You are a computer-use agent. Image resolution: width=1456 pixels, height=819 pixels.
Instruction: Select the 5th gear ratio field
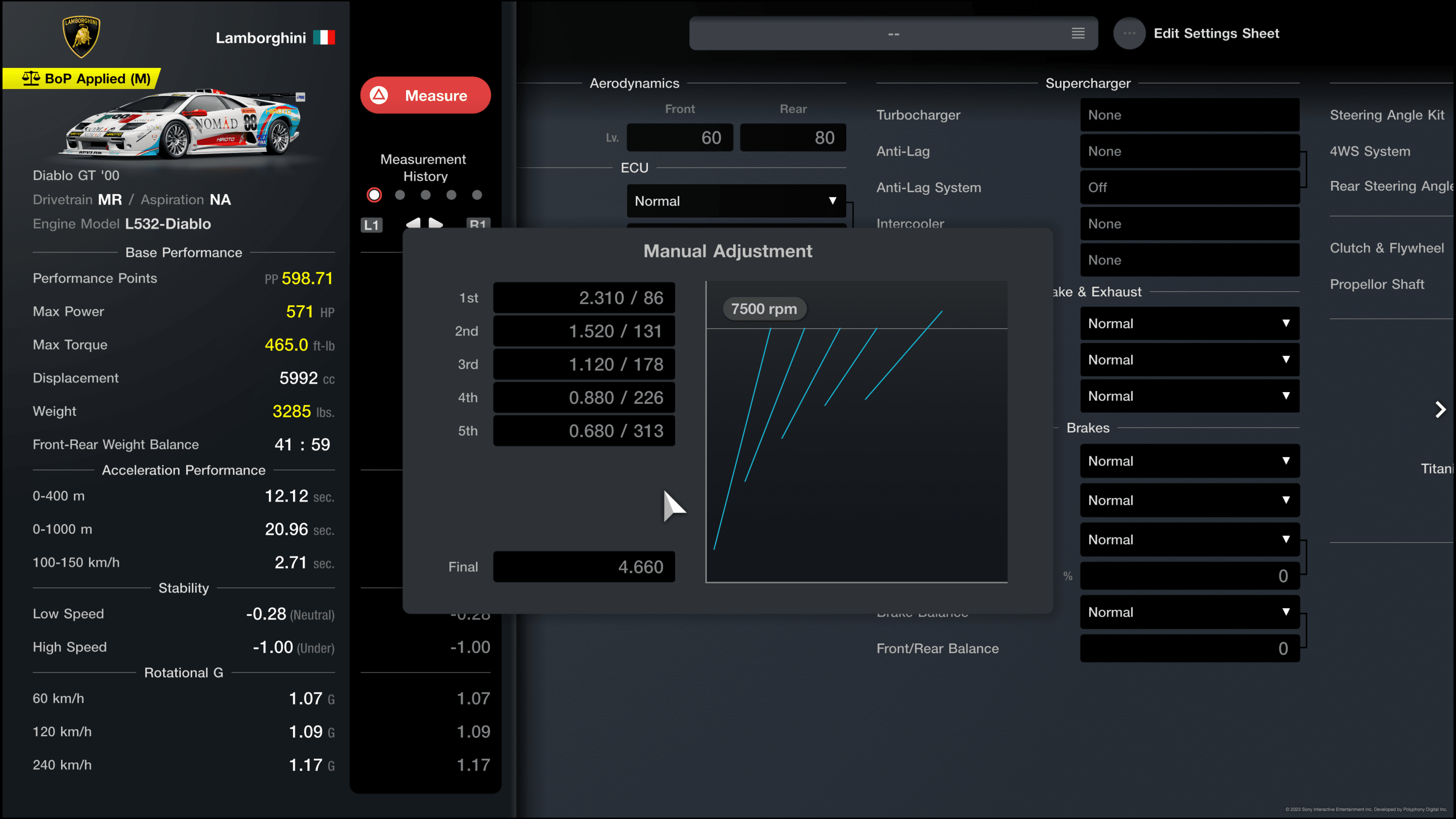(584, 431)
